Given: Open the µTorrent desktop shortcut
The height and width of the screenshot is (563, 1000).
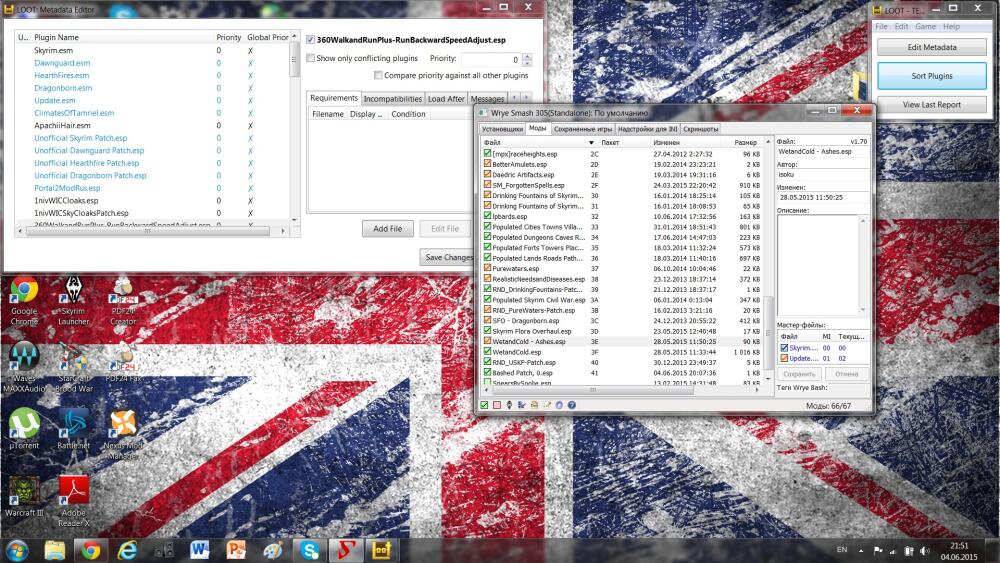Looking at the screenshot, I should 24,430.
